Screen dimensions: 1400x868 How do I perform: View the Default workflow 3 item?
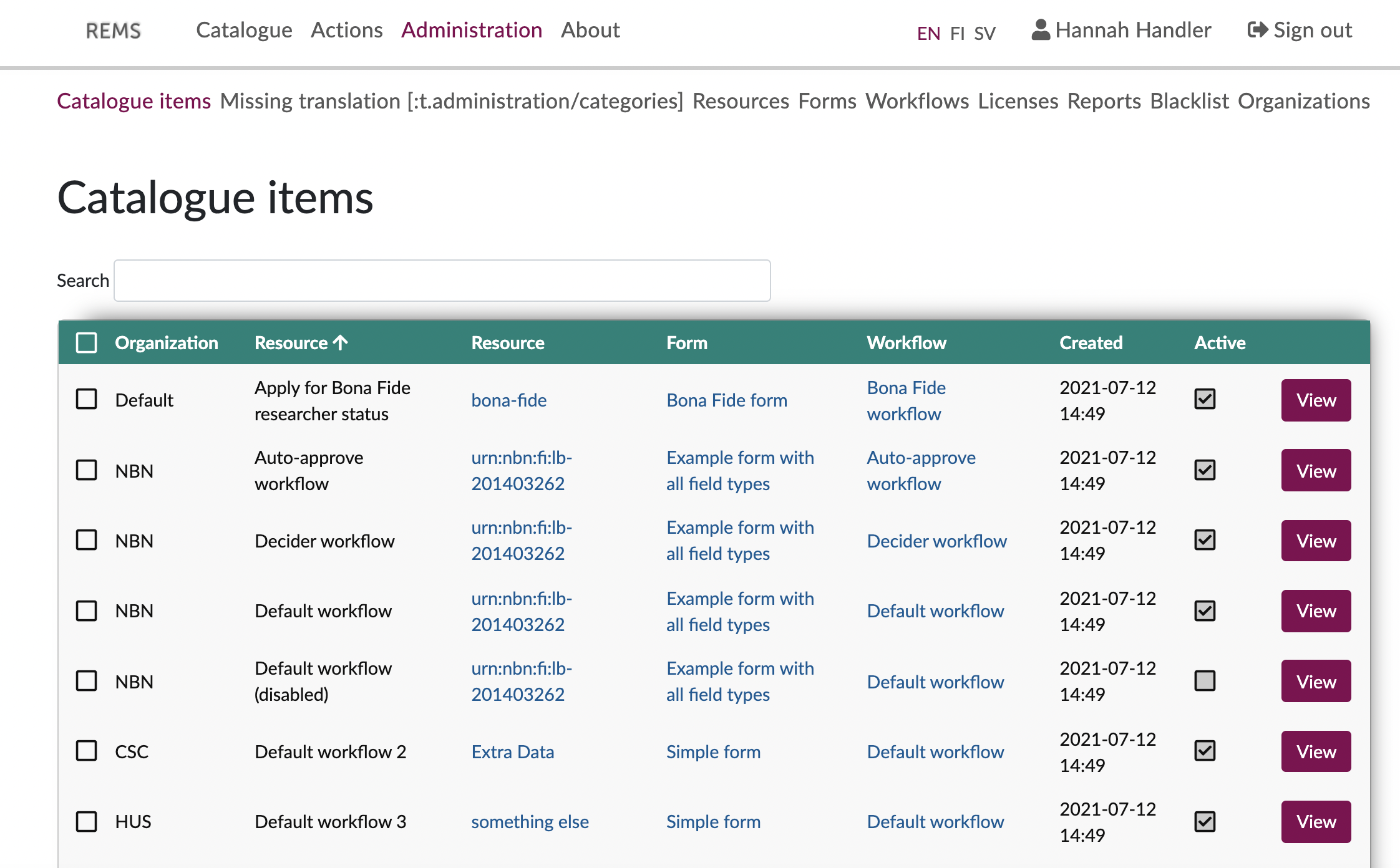(x=1316, y=822)
